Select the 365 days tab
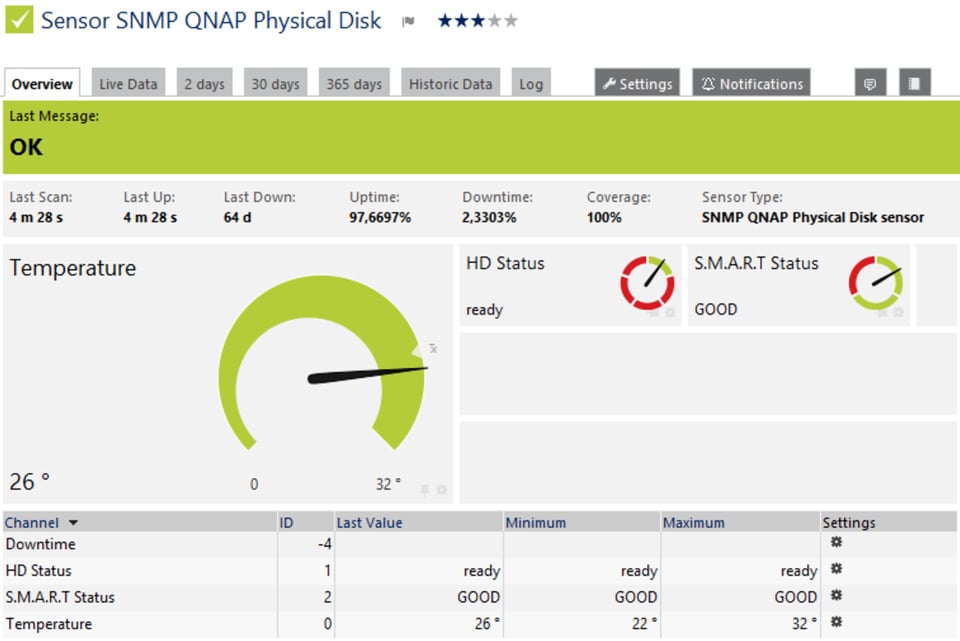This screenshot has width=960, height=641. 353,83
